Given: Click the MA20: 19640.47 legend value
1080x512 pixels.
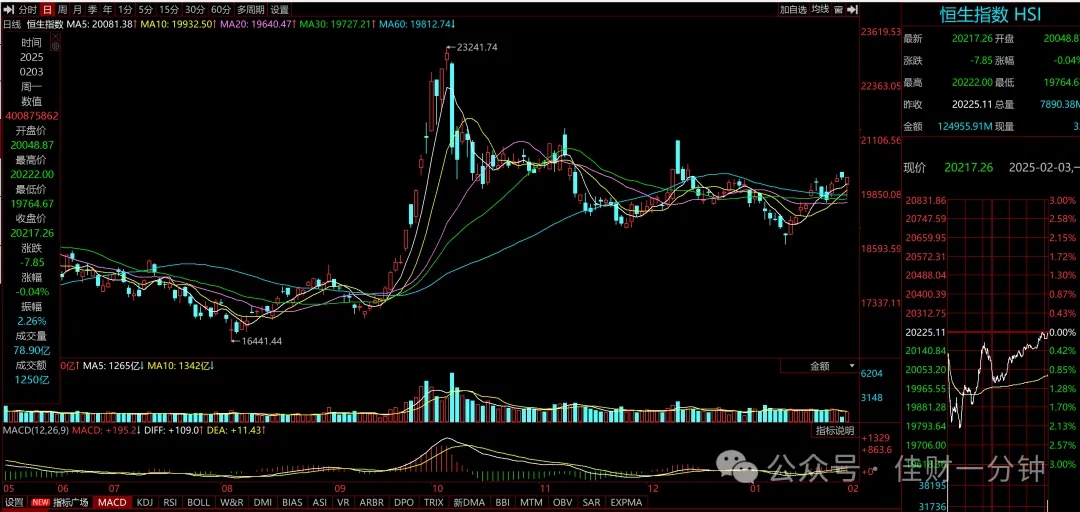Looking at the screenshot, I should pos(256,24).
